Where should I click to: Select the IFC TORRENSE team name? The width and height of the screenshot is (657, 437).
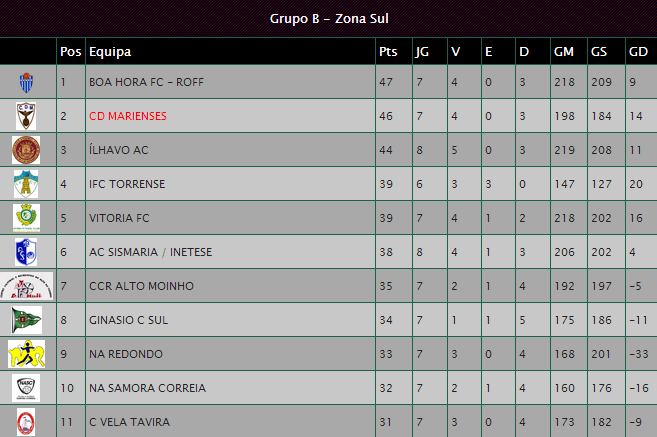coord(127,184)
